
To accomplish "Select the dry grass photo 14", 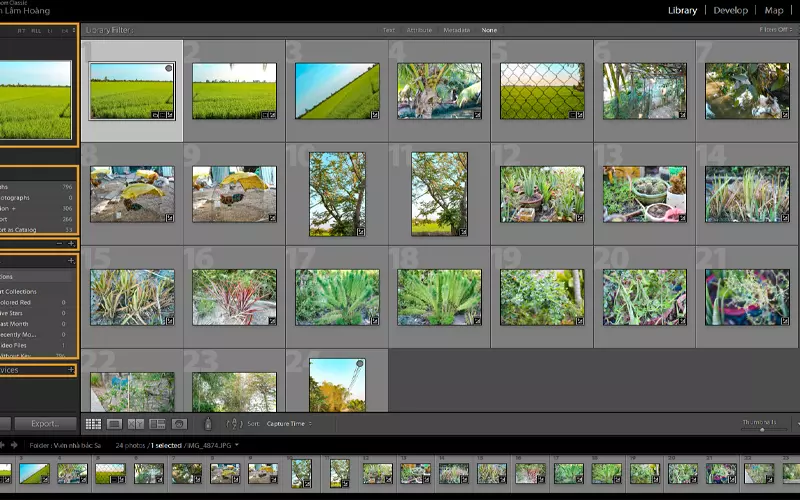I will pyautogui.click(x=747, y=194).
